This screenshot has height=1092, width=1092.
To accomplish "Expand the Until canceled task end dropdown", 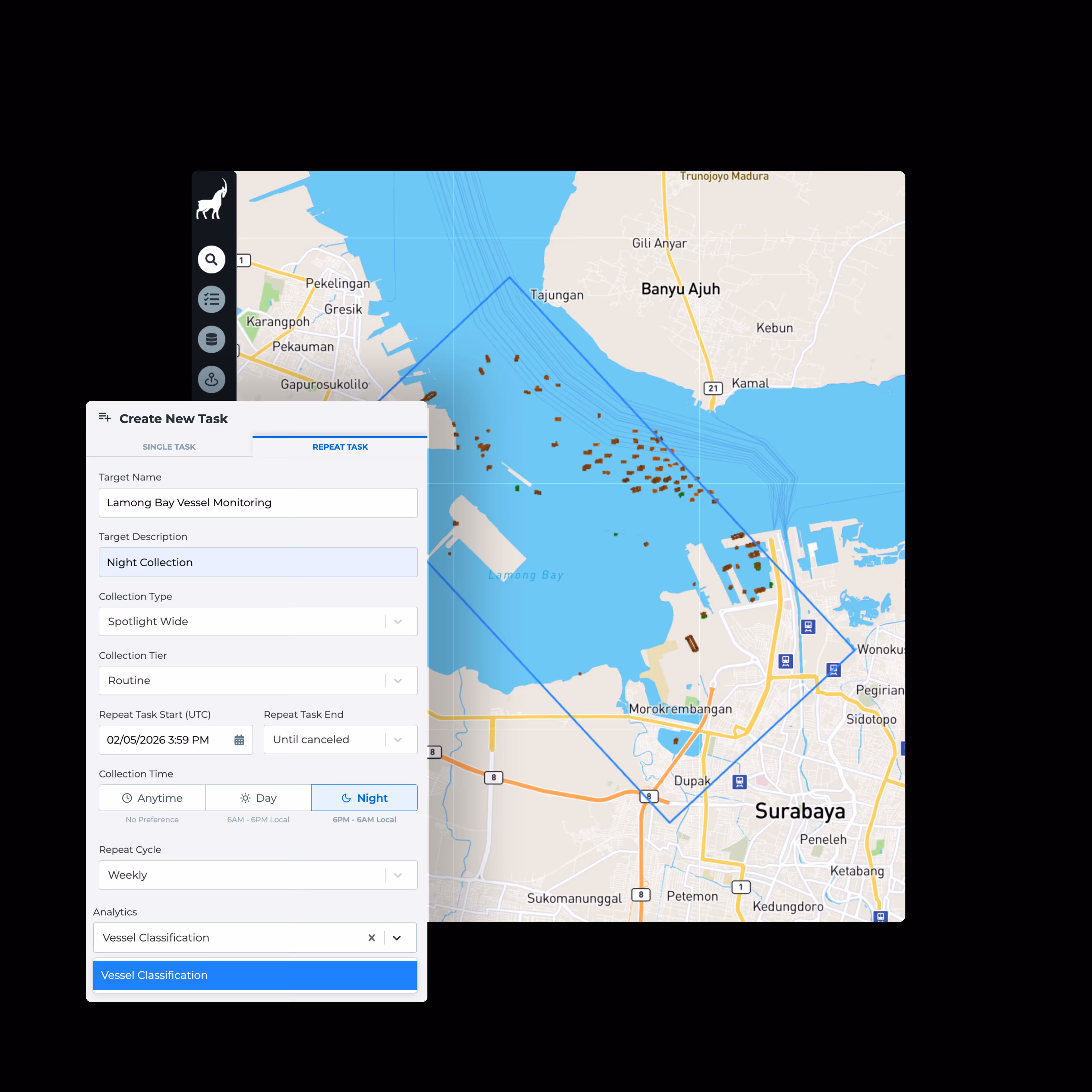I will click(x=397, y=739).
